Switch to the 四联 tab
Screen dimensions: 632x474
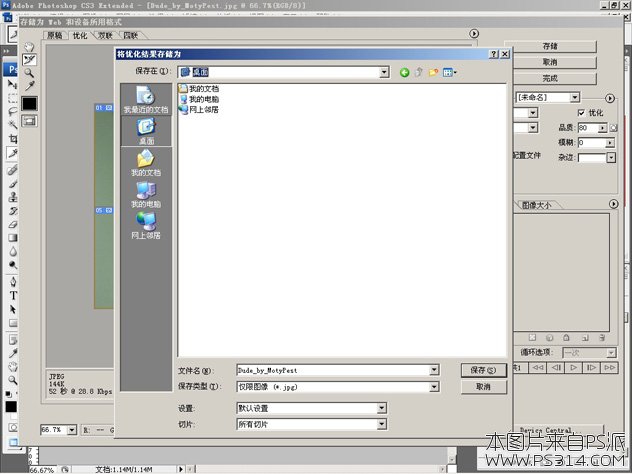131,35
